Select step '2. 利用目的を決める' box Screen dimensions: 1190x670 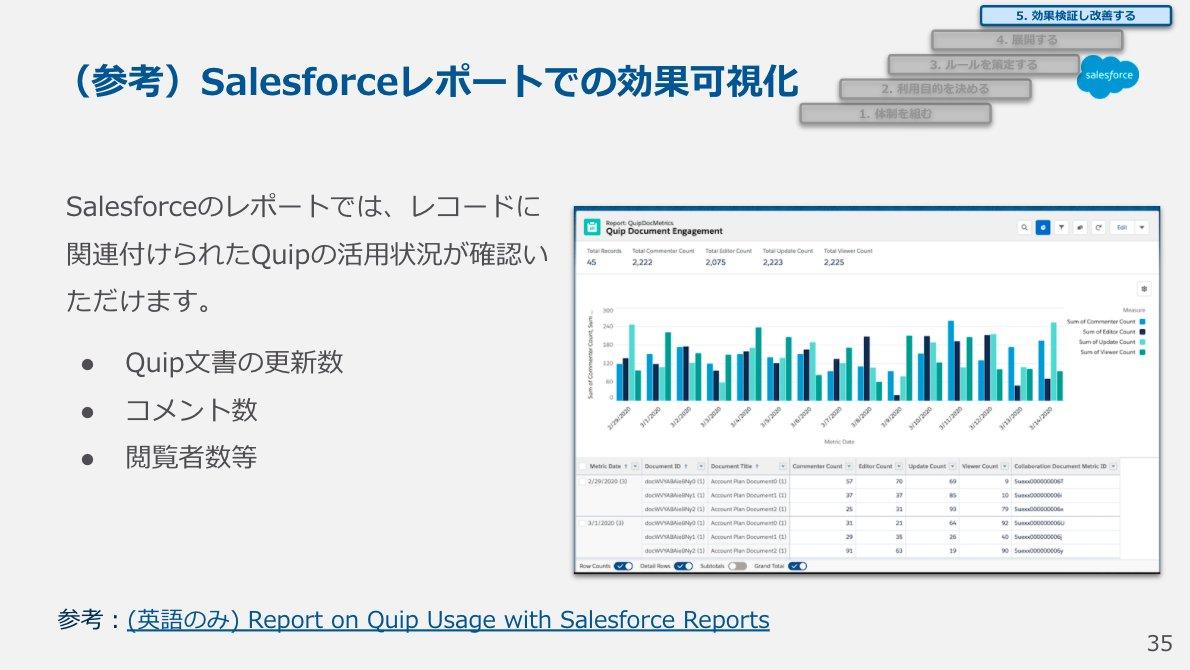point(935,89)
